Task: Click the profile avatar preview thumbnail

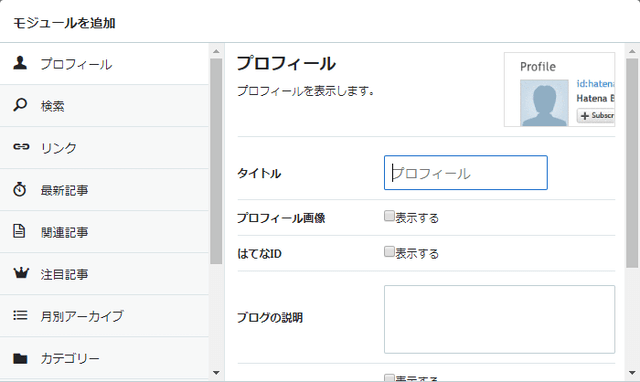Action: (x=544, y=102)
